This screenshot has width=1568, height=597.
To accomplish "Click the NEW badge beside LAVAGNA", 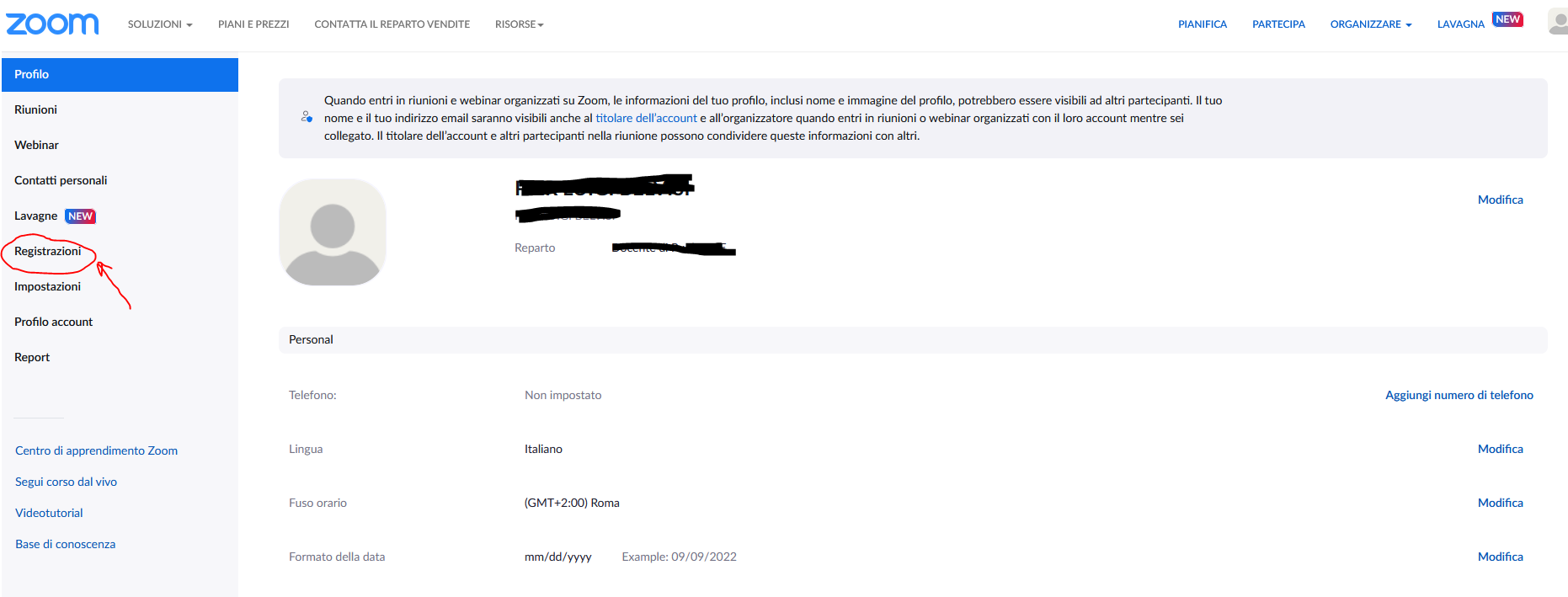I will [1507, 19].
